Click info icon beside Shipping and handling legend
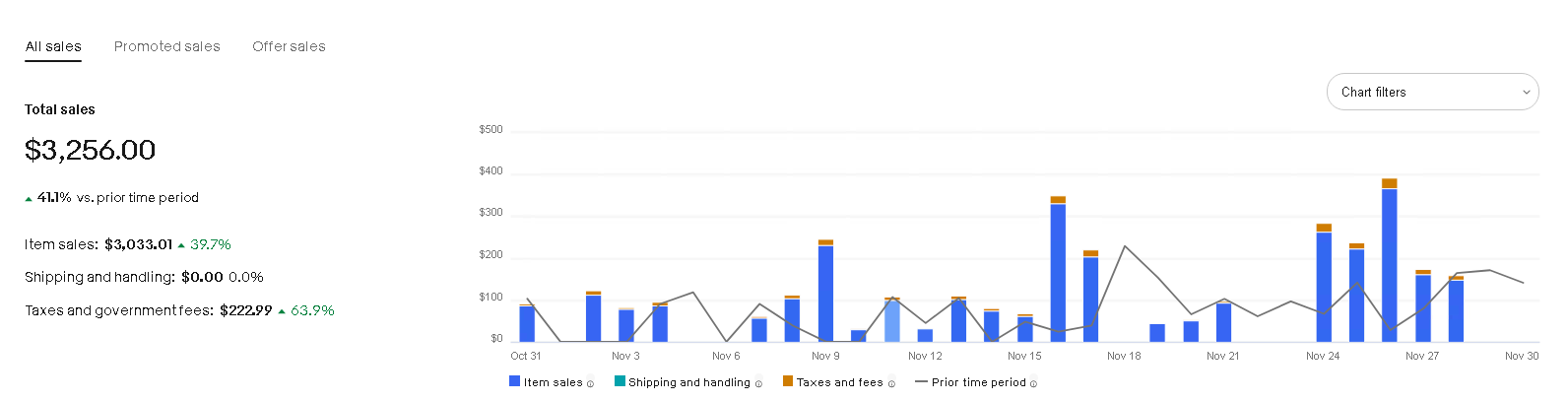The height and width of the screenshot is (402, 1568). tap(758, 384)
